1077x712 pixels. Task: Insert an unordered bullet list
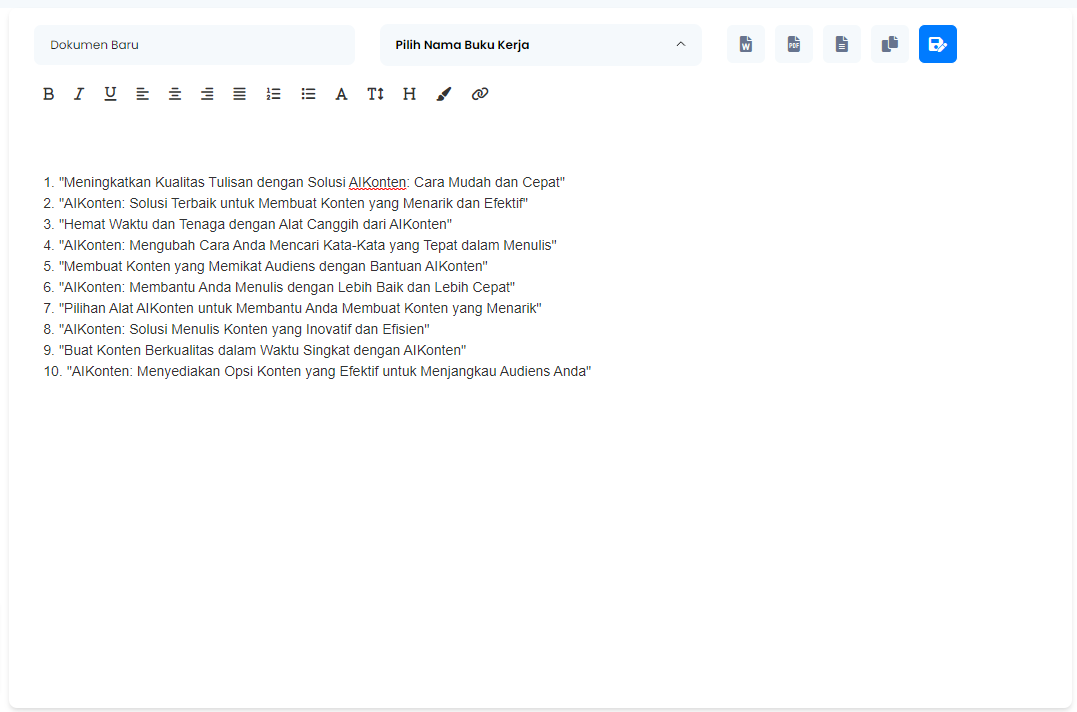click(x=308, y=94)
